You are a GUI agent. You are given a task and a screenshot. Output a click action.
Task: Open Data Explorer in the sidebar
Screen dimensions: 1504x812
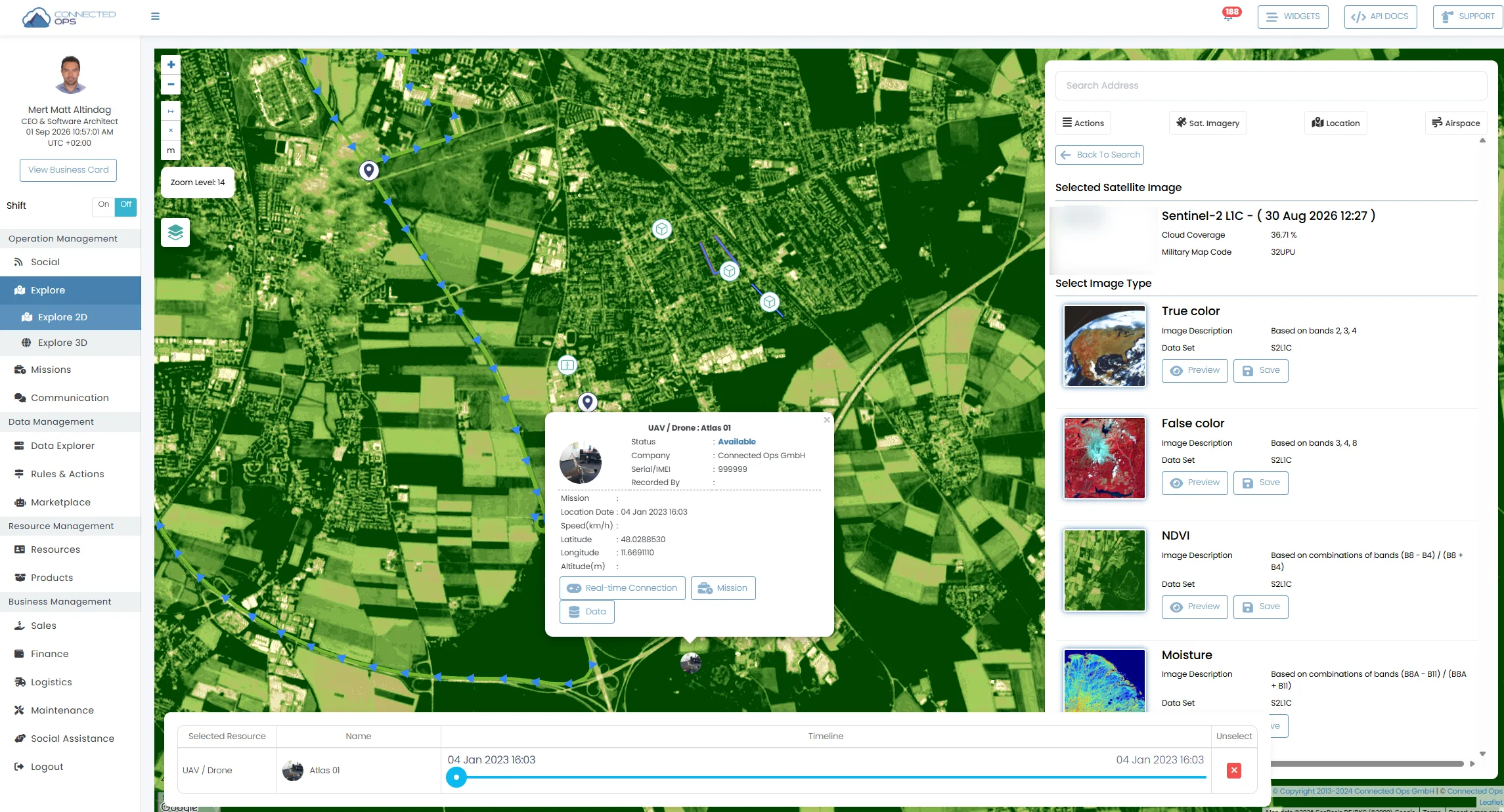70,446
